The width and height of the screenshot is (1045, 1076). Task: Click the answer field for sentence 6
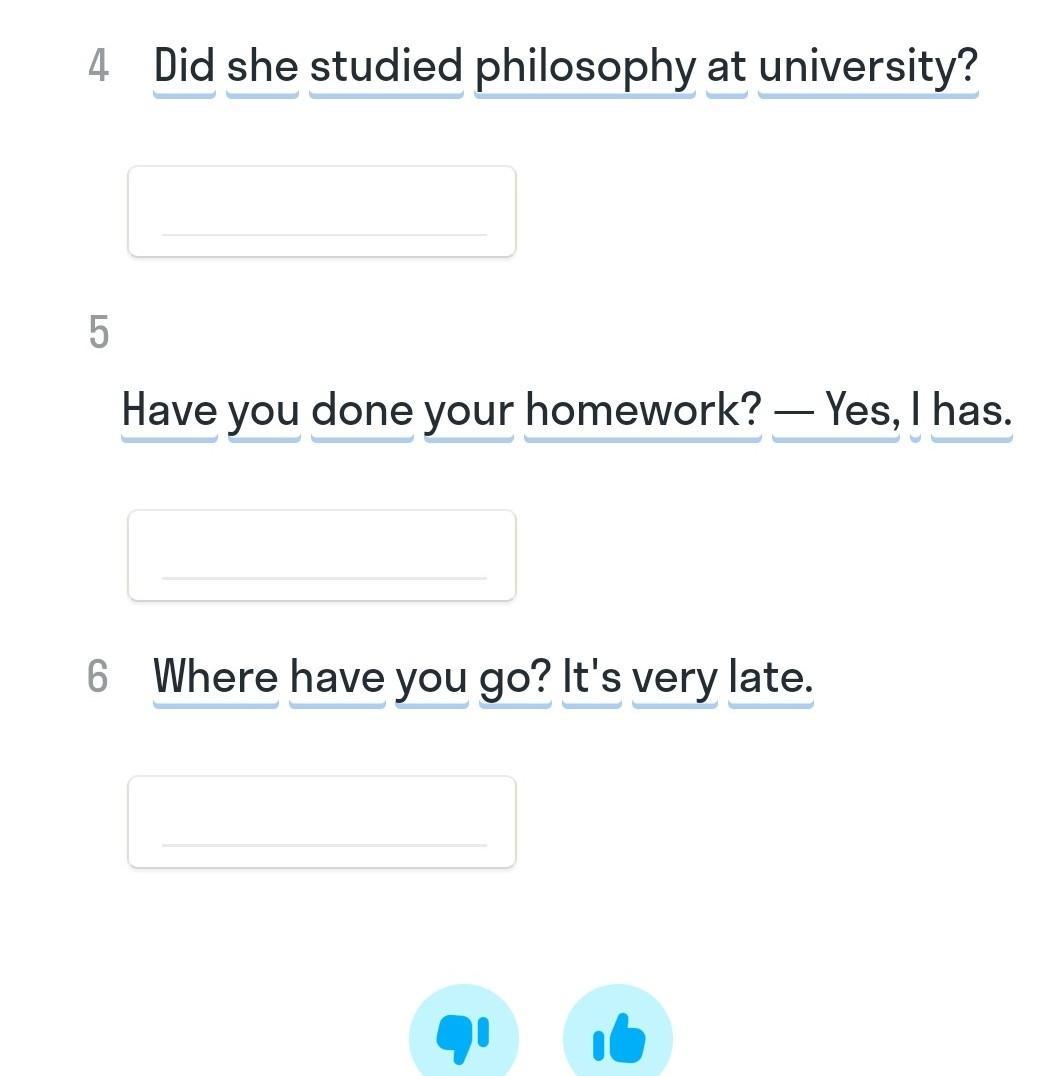pyautogui.click(x=322, y=821)
